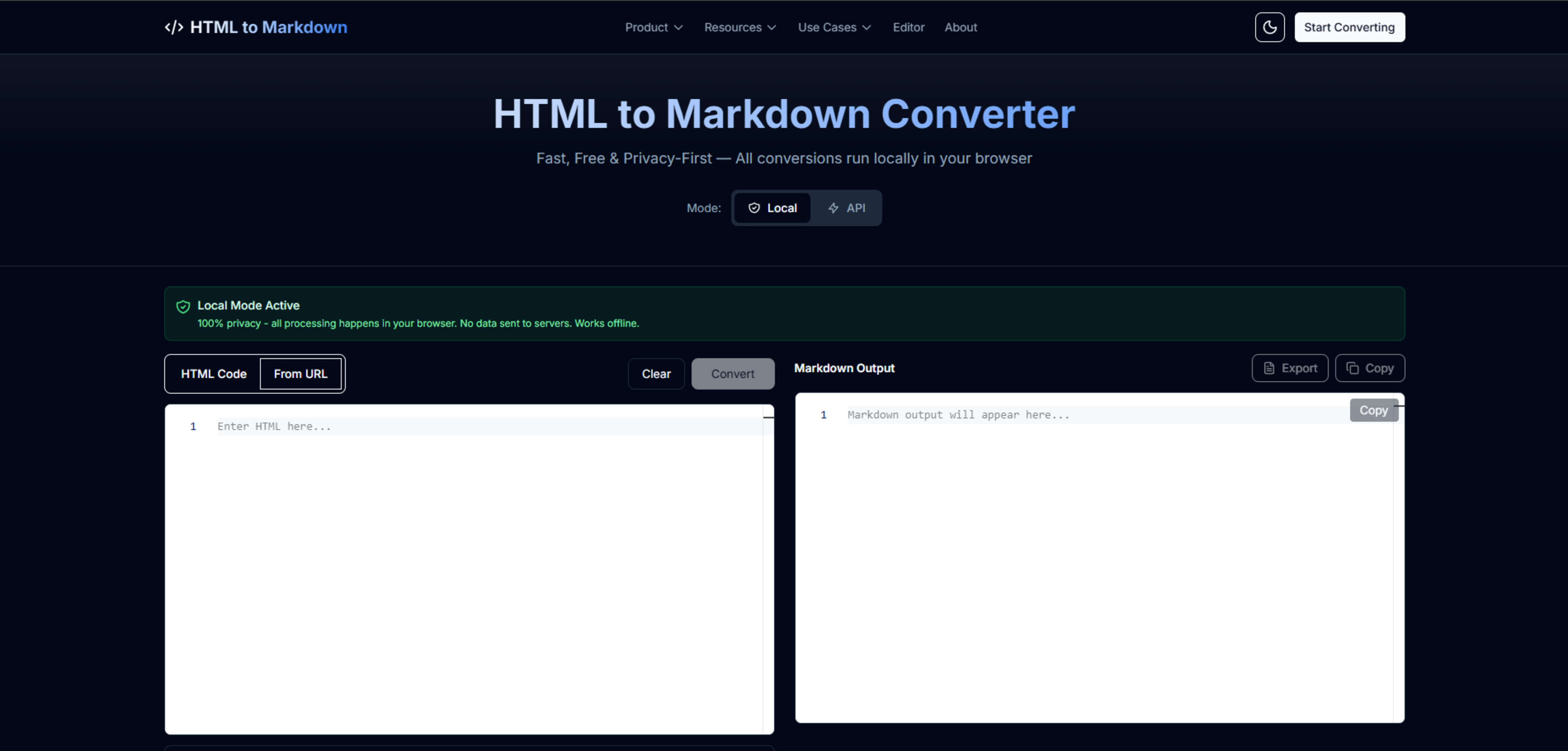Expand the Use Cases menu
Viewport: 1568px width, 751px height.
pyautogui.click(x=835, y=27)
